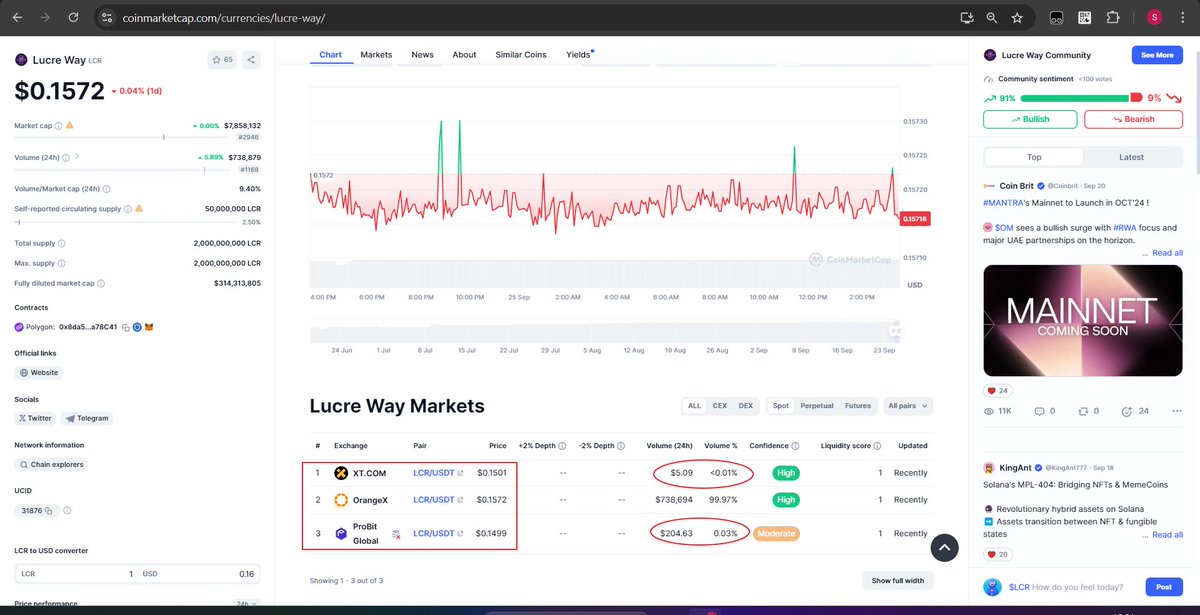
Task: Vote Bullish on Lucre Way
Action: point(1030,119)
